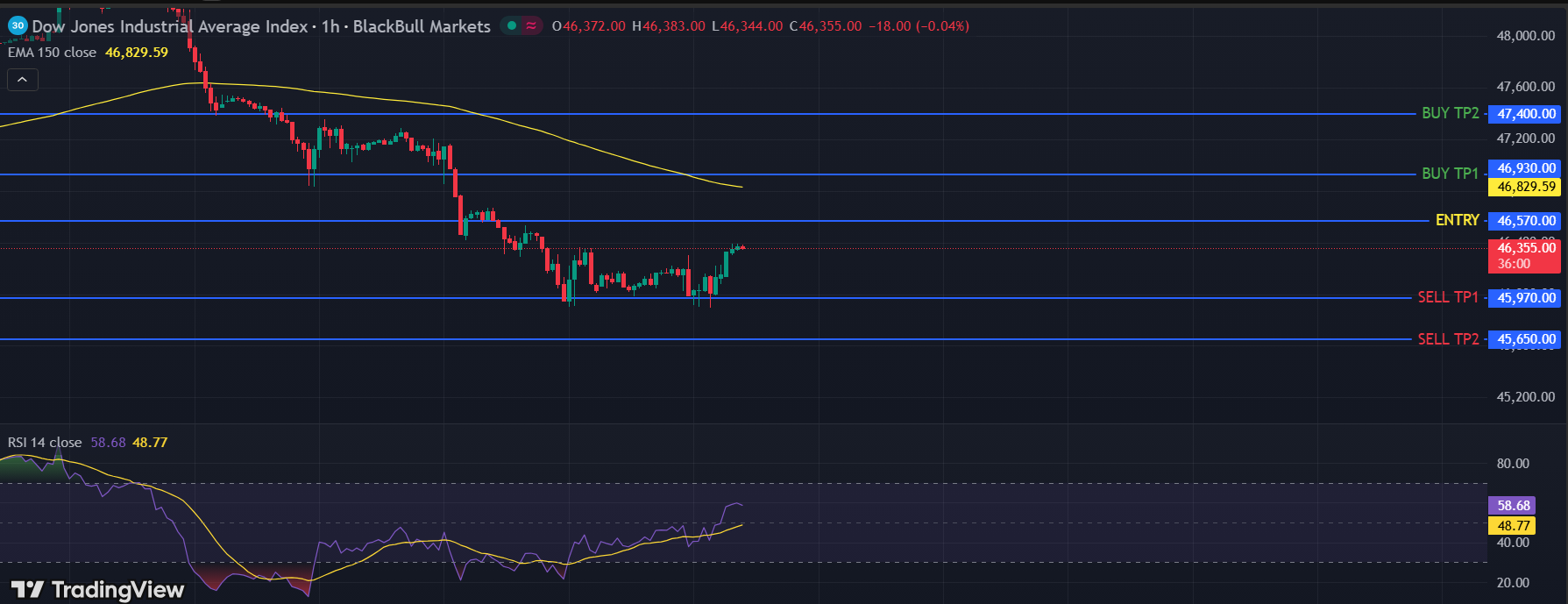Click the yellow 48.77 RSI average tag
The image size is (1568, 604).
point(1513,526)
